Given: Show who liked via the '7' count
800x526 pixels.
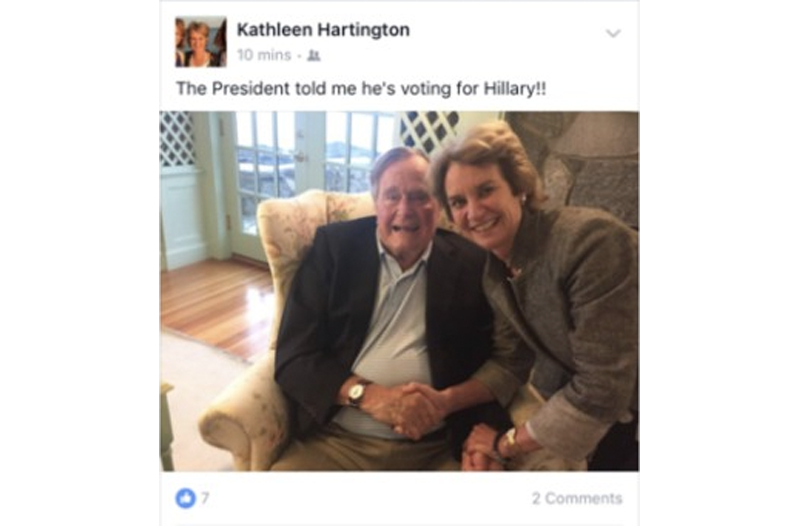Looking at the screenshot, I should pos(205,498).
